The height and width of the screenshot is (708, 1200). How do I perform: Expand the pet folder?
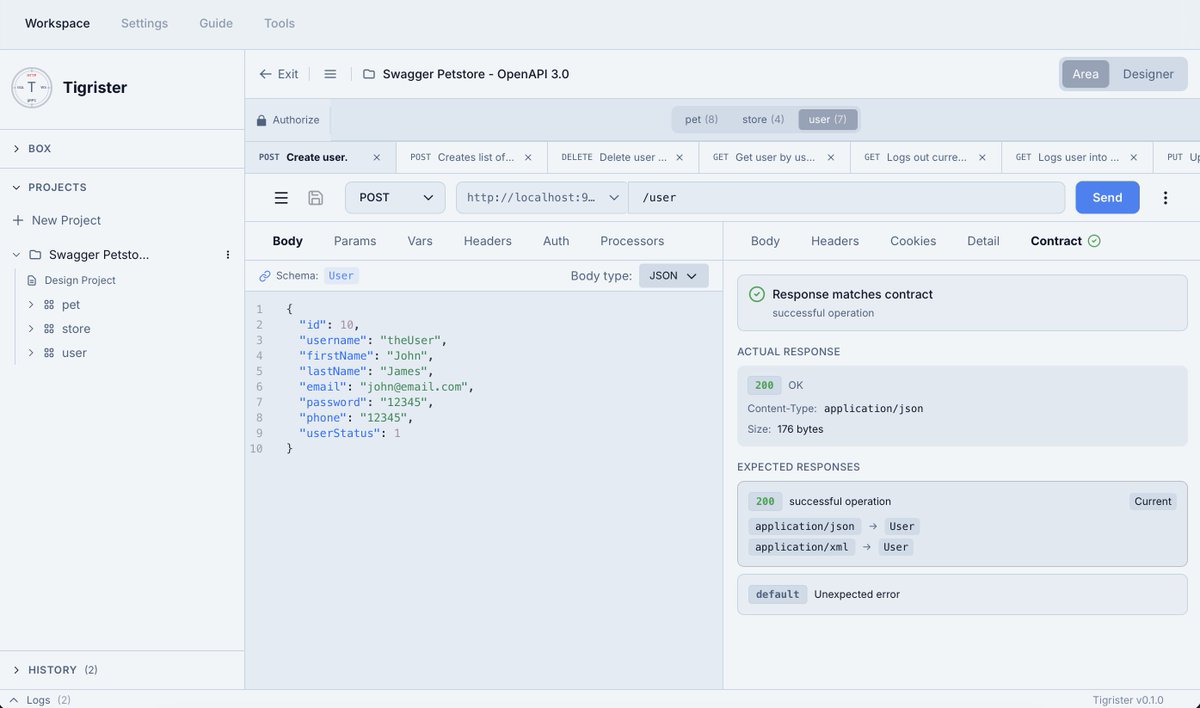[31, 305]
